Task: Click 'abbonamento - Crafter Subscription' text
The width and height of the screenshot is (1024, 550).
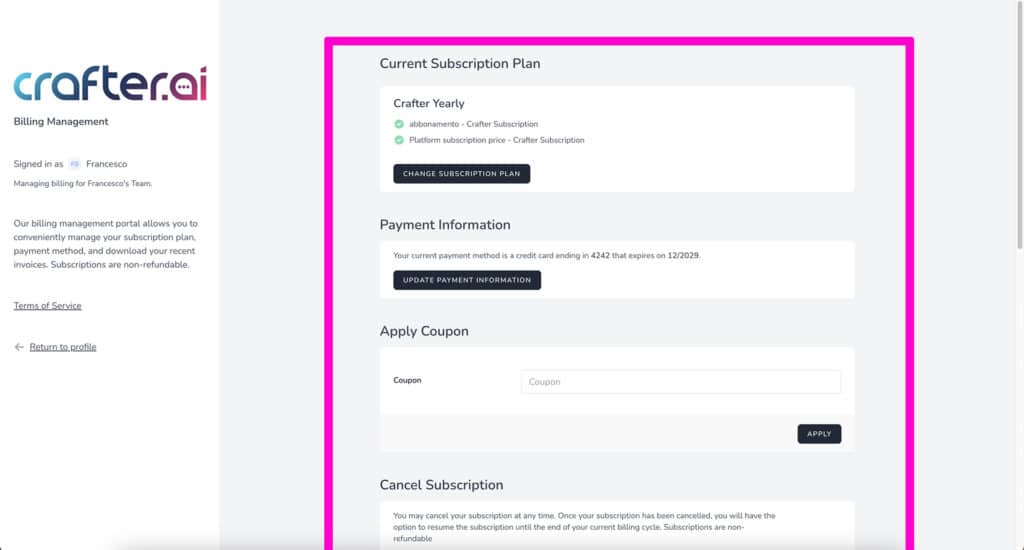Action: pyautogui.click(x=473, y=124)
